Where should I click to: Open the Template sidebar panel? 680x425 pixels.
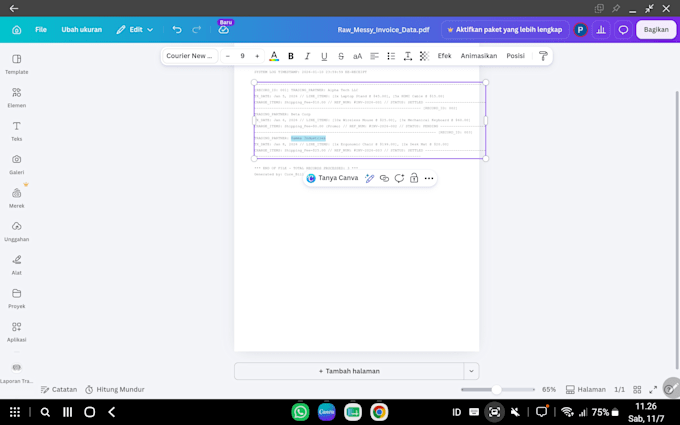(x=16, y=64)
